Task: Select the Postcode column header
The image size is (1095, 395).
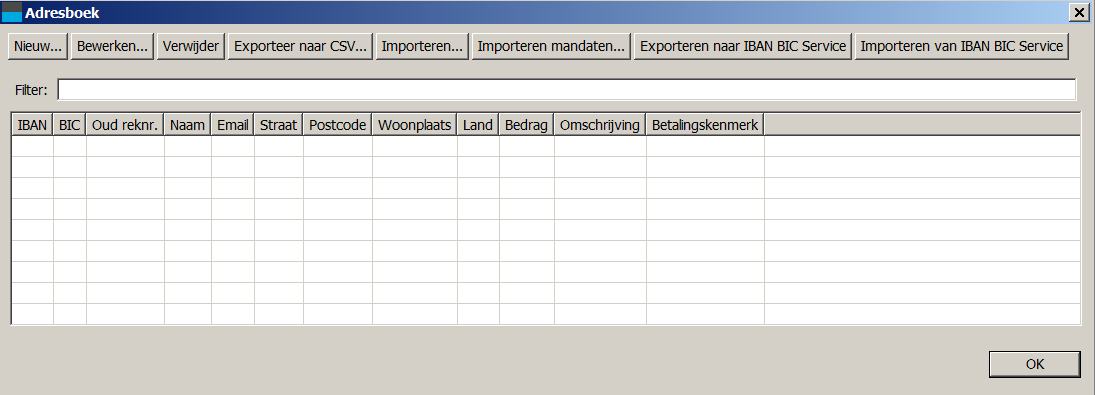Action: point(338,125)
